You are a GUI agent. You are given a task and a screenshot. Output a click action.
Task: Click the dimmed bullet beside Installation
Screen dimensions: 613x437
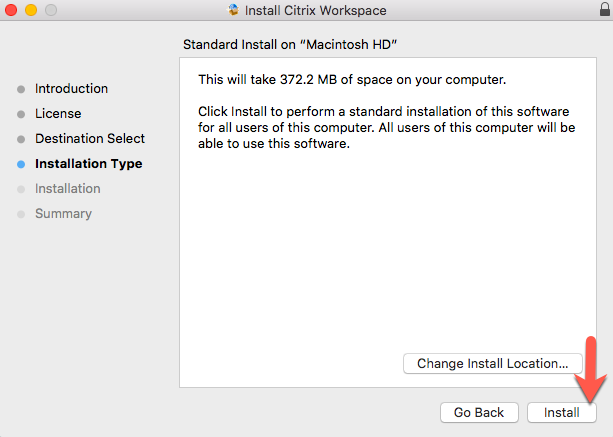21,189
